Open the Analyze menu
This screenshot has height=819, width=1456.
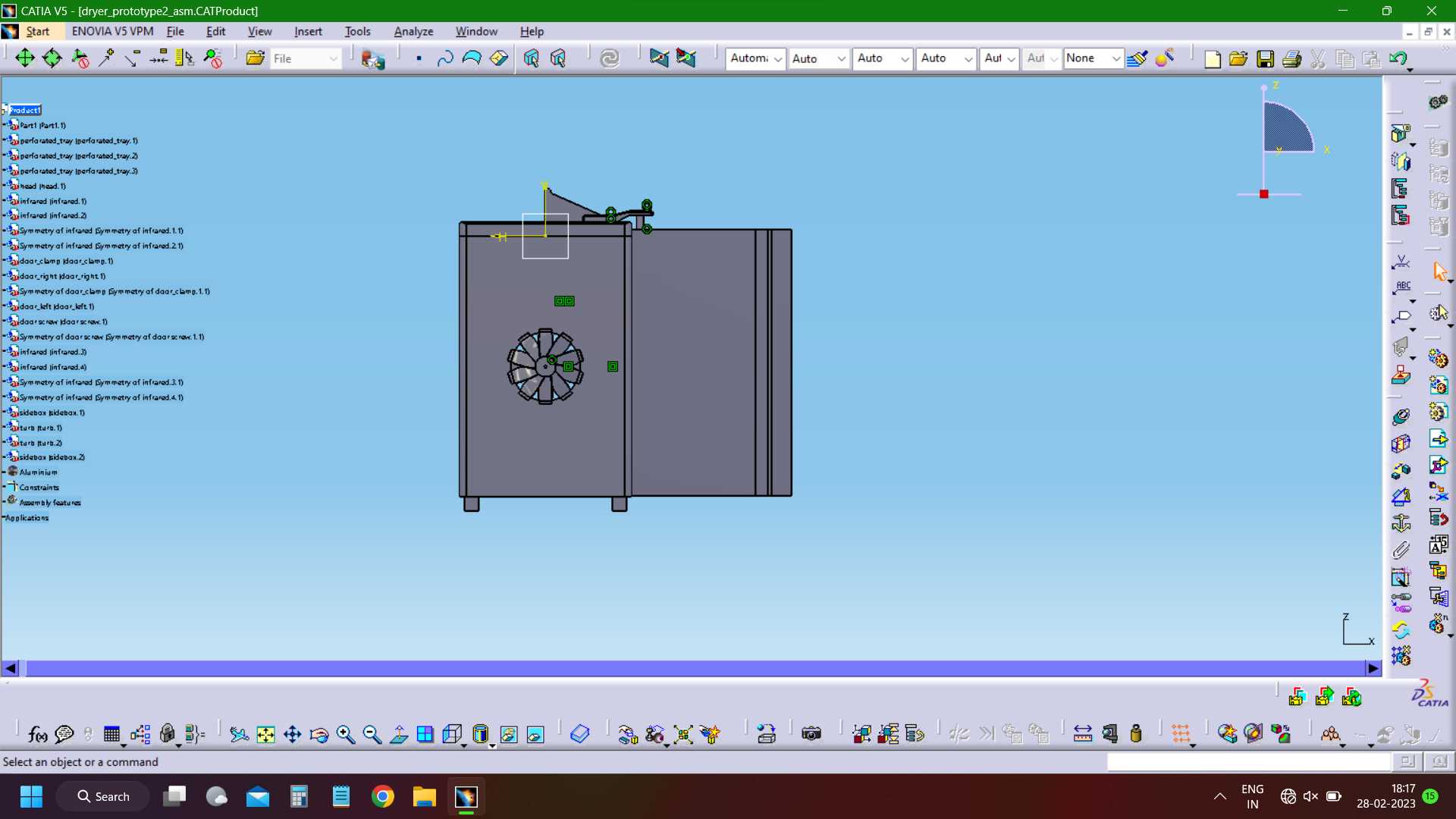(413, 31)
